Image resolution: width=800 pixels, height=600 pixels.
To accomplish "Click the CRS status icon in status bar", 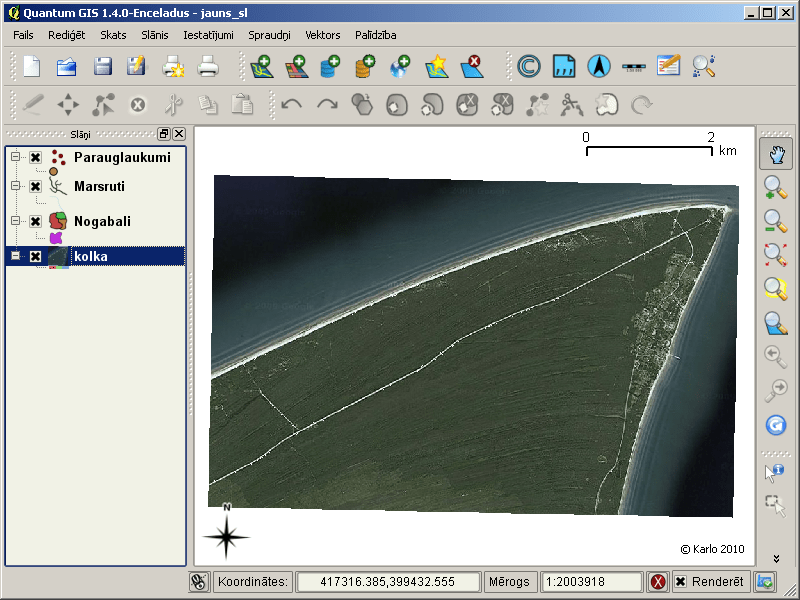I will point(765,581).
